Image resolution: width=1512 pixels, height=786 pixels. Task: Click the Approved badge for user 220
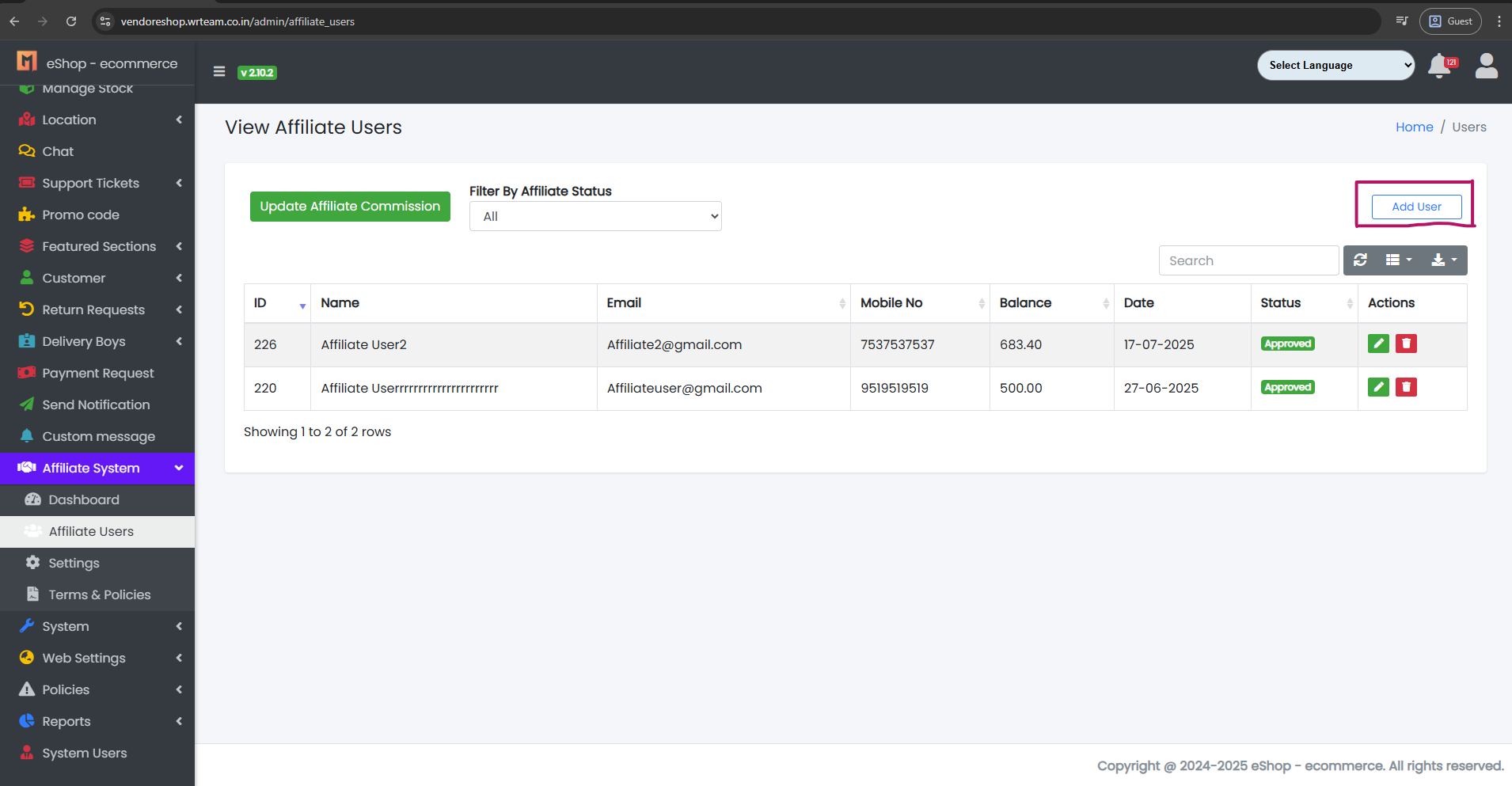(1288, 387)
